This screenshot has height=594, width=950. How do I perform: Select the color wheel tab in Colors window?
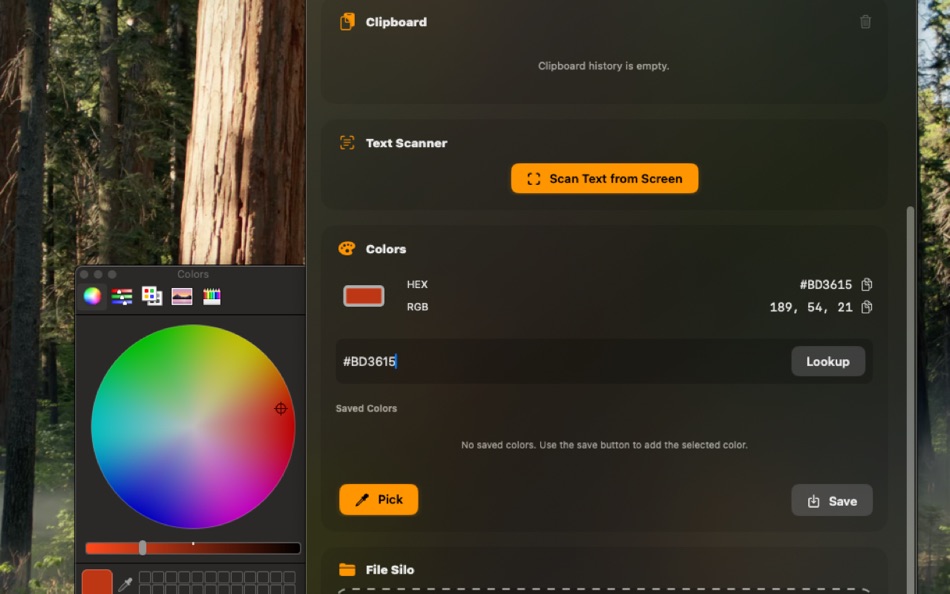pyautogui.click(x=92, y=296)
